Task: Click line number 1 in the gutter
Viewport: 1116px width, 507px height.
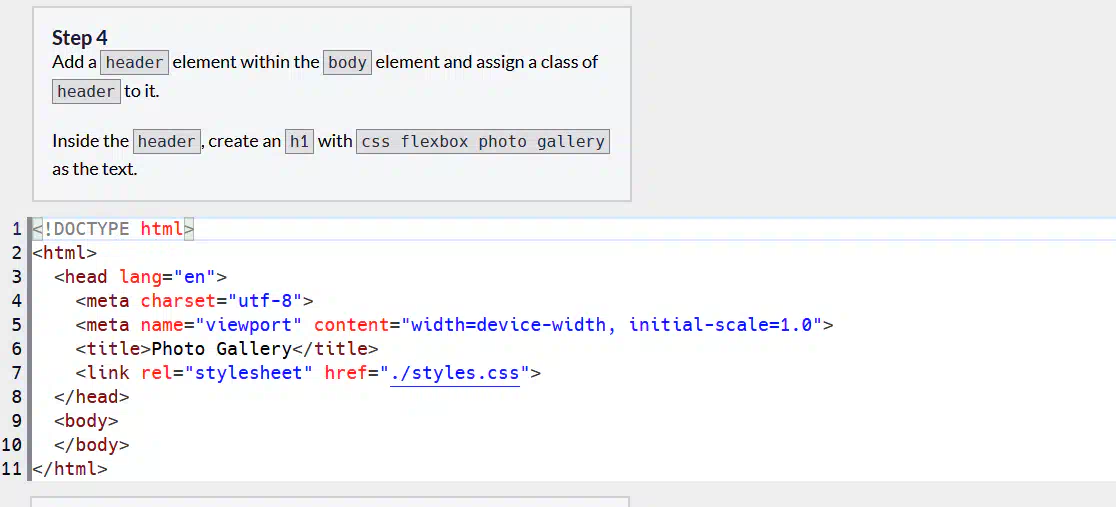Action: [x=16, y=229]
